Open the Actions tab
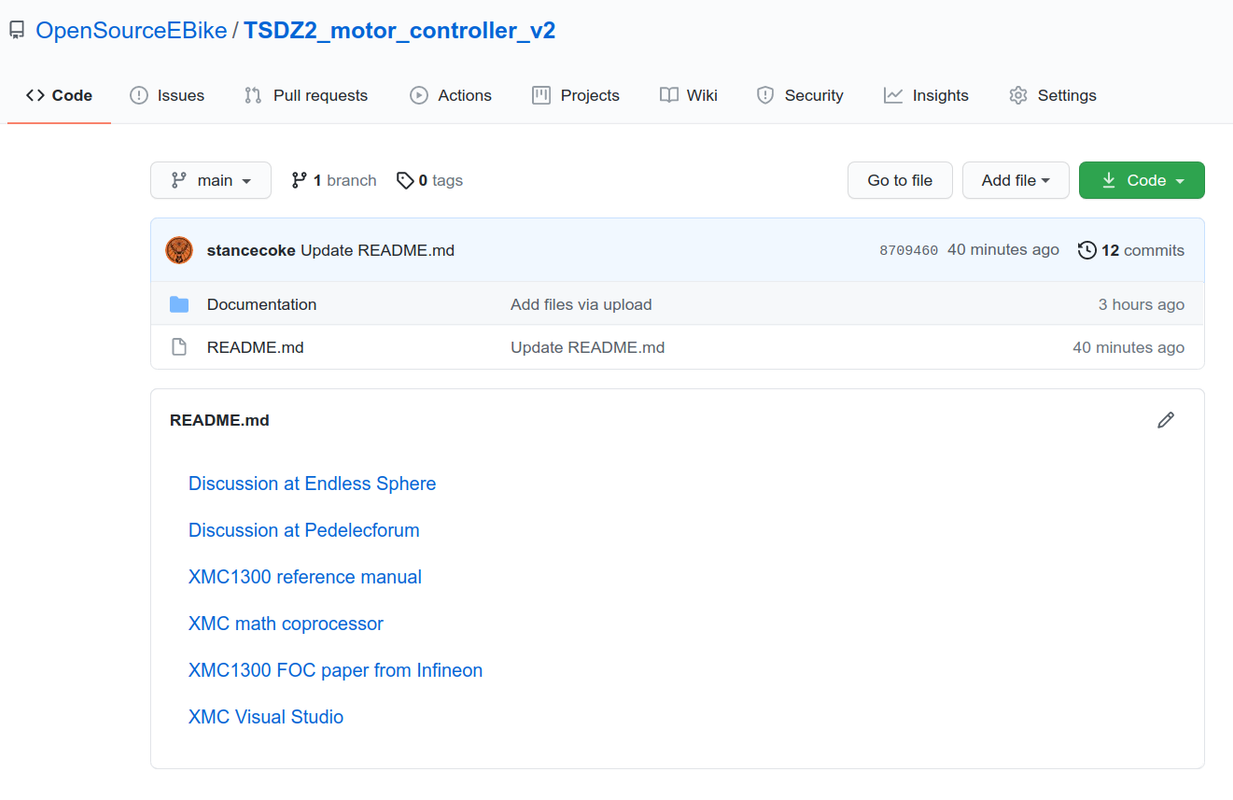Image resolution: width=1233 pixels, height=800 pixels. click(x=451, y=95)
